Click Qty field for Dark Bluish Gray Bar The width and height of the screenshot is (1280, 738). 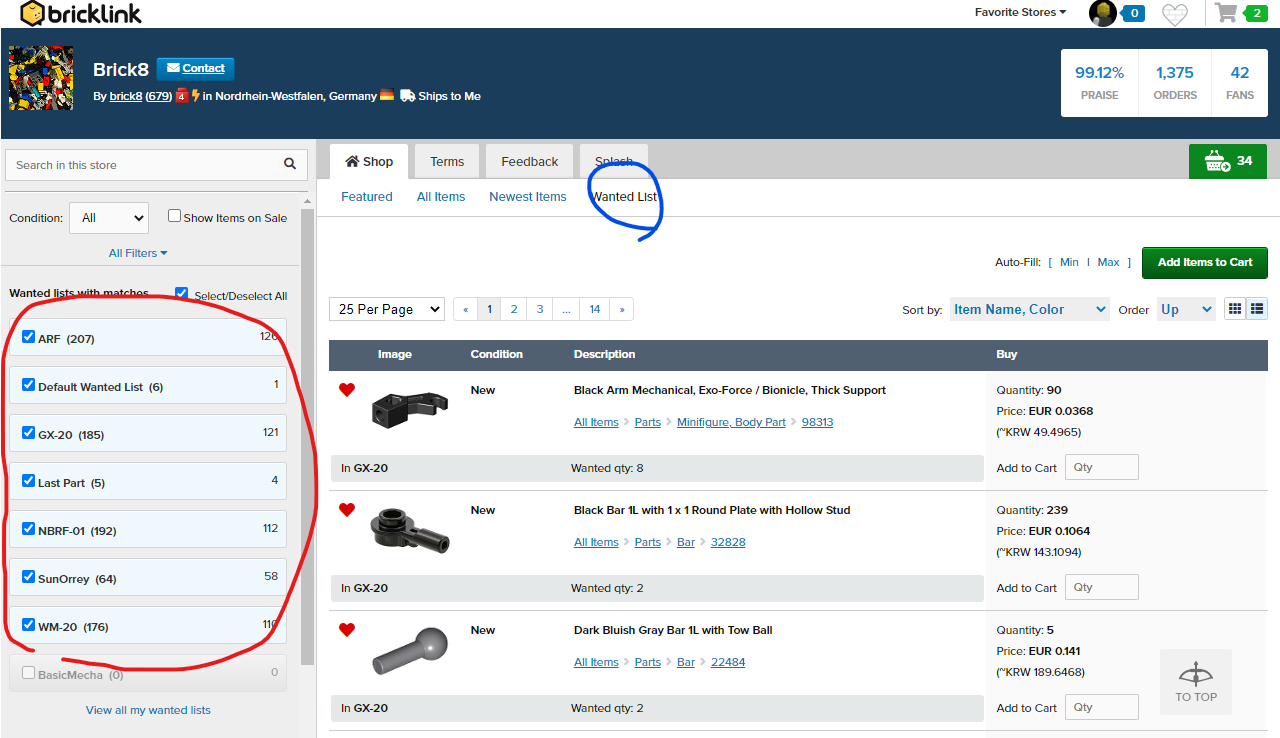click(x=1101, y=707)
